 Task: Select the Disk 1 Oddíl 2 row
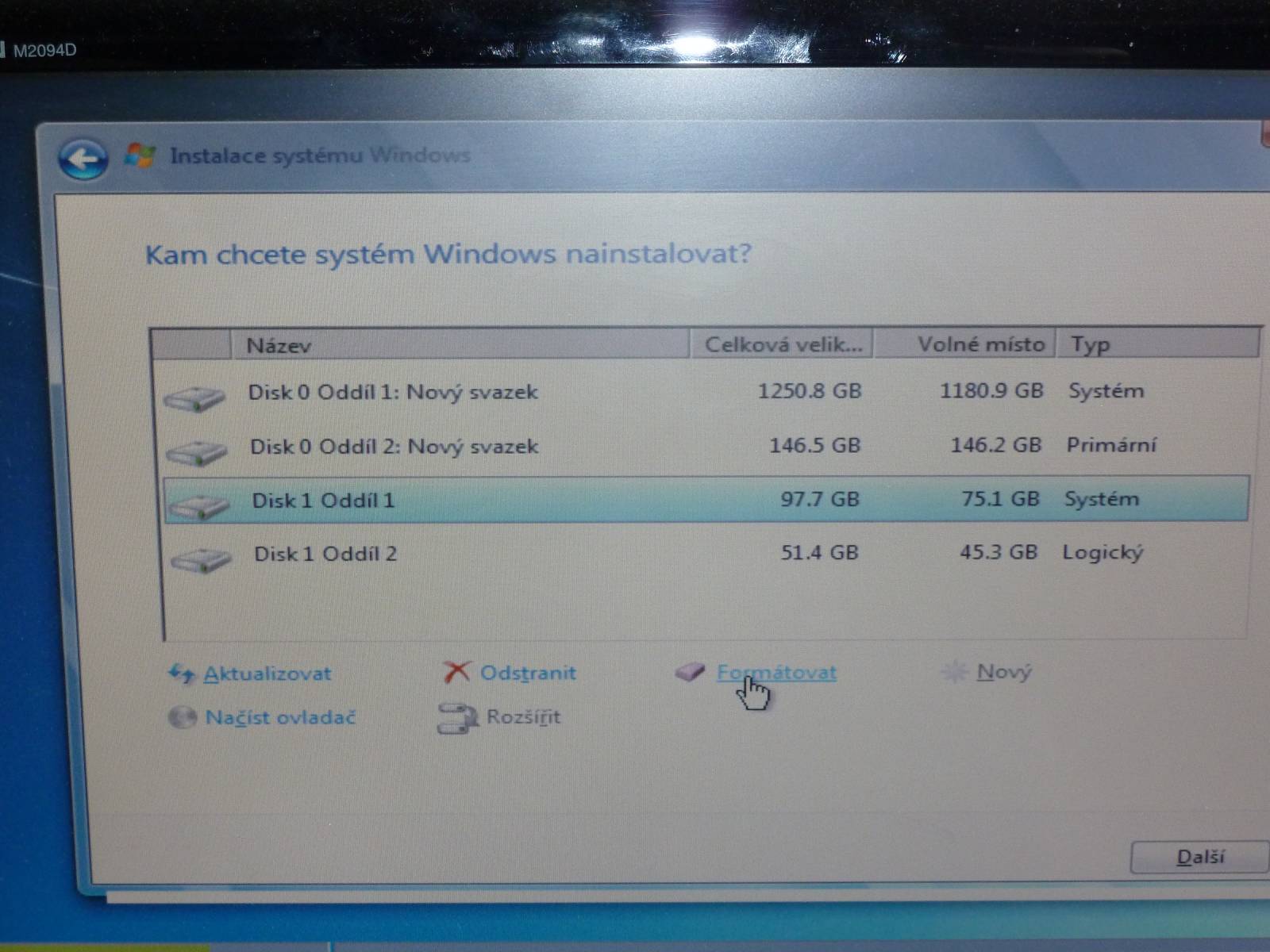(x=706, y=553)
